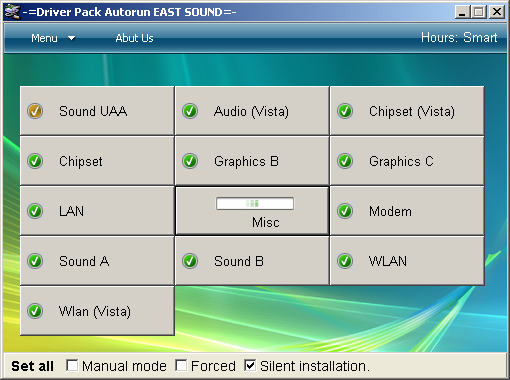Click the Chipset button's green check icon
Image resolution: width=510 pixels, height=380 pixels.
point(35,161)
